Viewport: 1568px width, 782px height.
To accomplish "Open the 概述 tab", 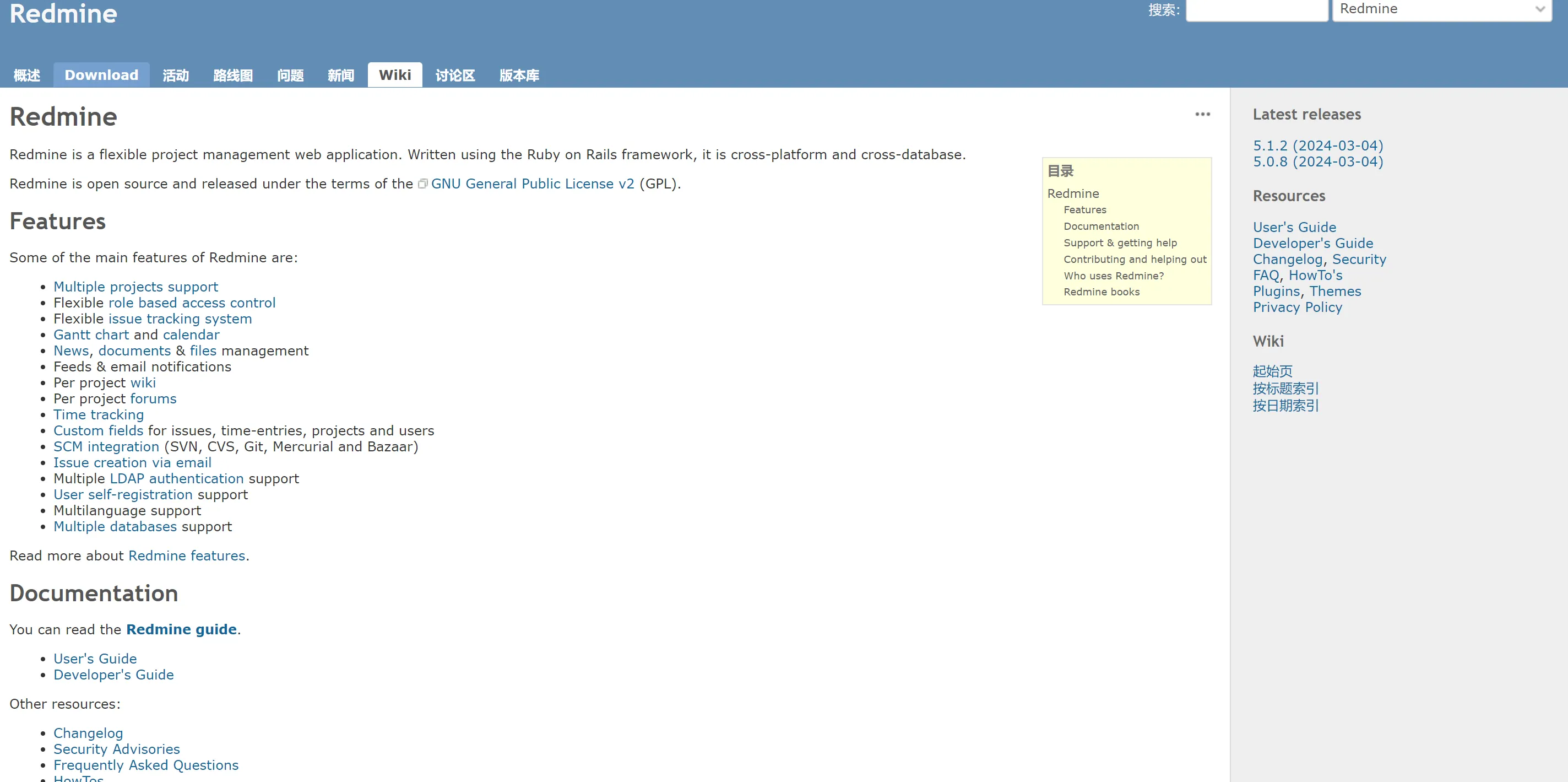I will [27, 75].
